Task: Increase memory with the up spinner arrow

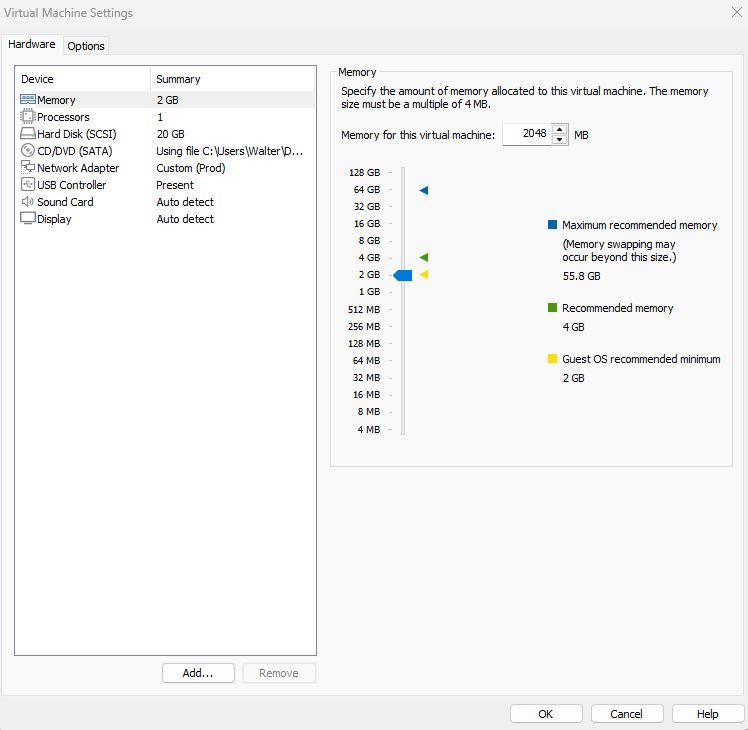Action: point(559,129)
